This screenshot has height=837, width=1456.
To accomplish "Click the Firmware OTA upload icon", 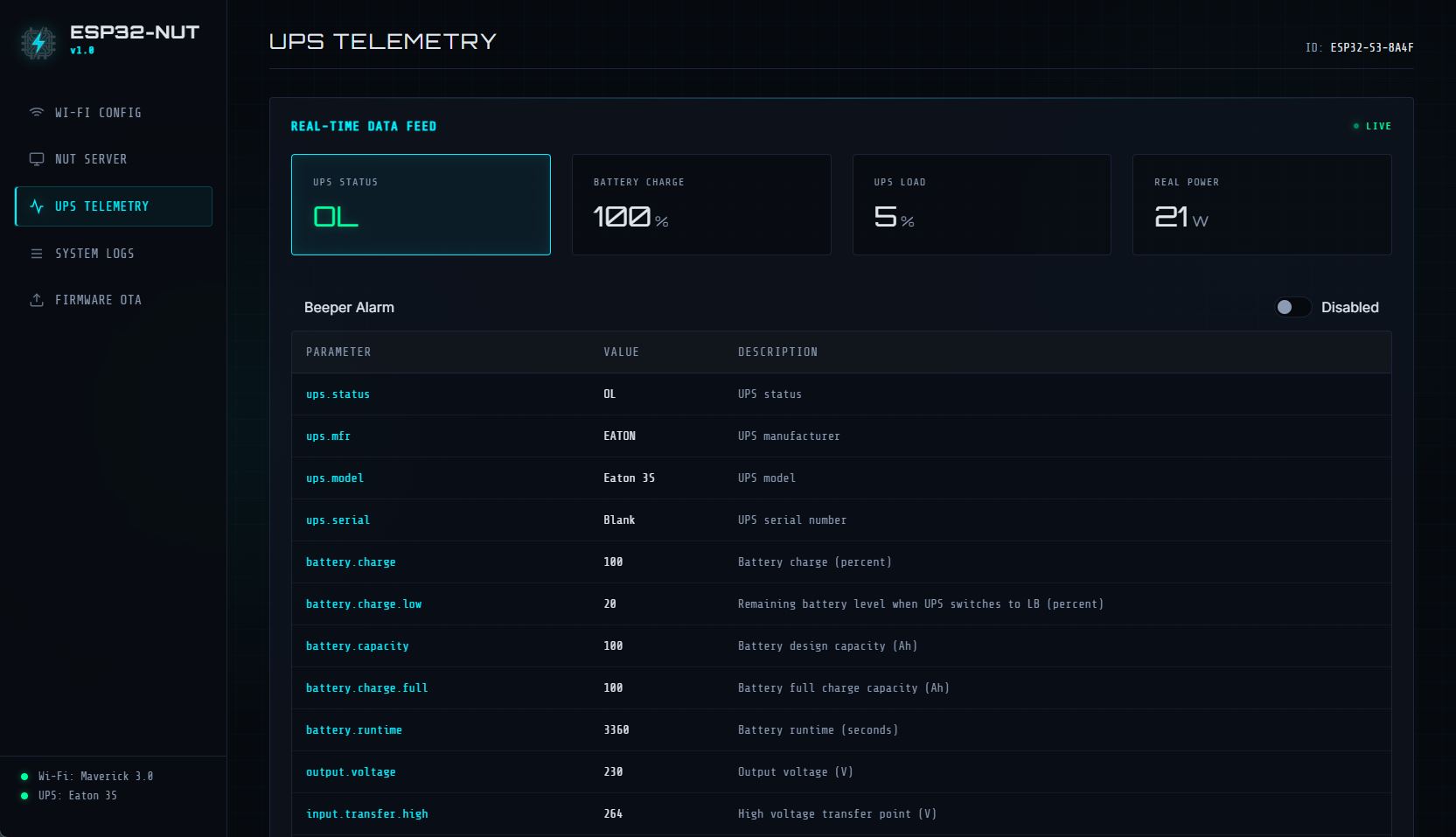I will click(x=37, y=300).
